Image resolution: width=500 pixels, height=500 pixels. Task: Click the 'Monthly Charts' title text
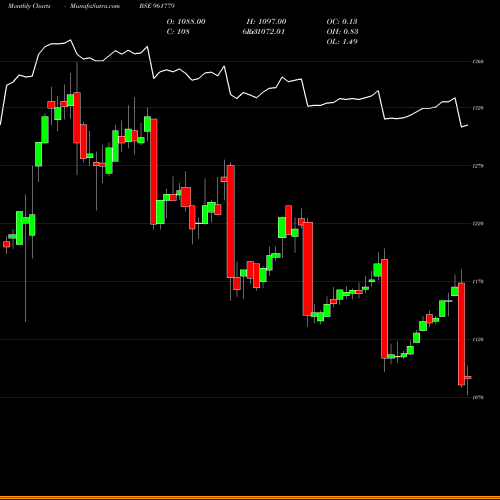(x=29, y=6)
